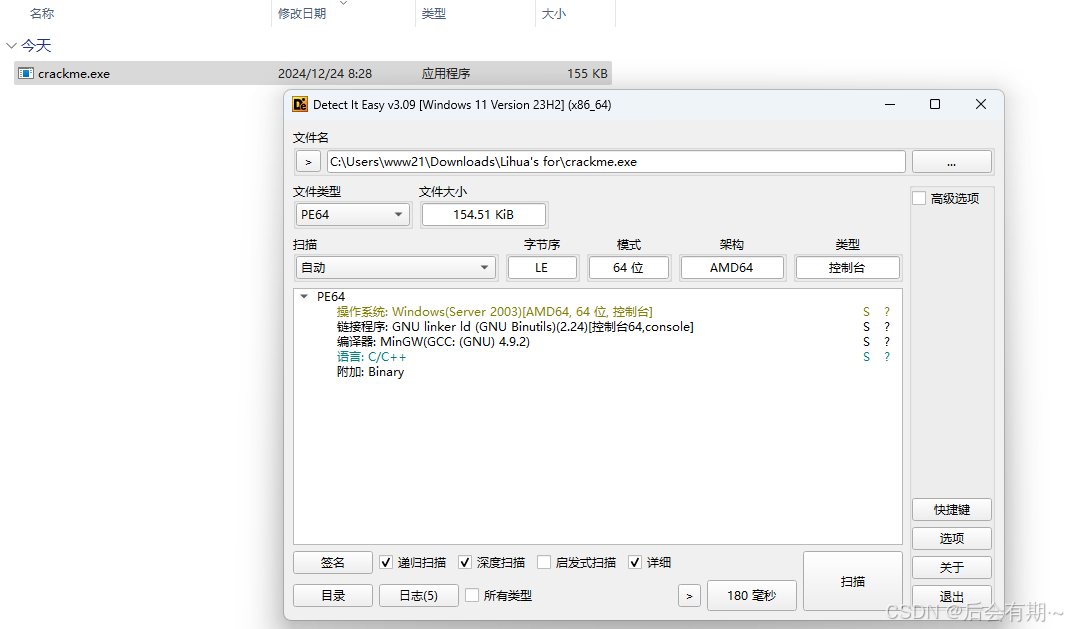Open the 日志(5) log window
The image size is (1068, 629).
tap(418, 595)
